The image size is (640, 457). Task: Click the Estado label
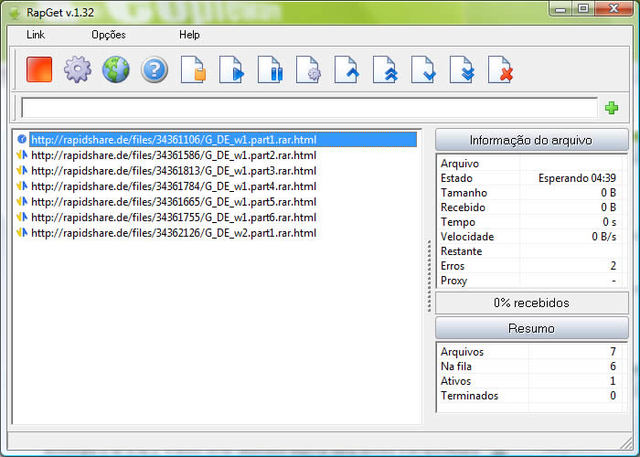456,178
